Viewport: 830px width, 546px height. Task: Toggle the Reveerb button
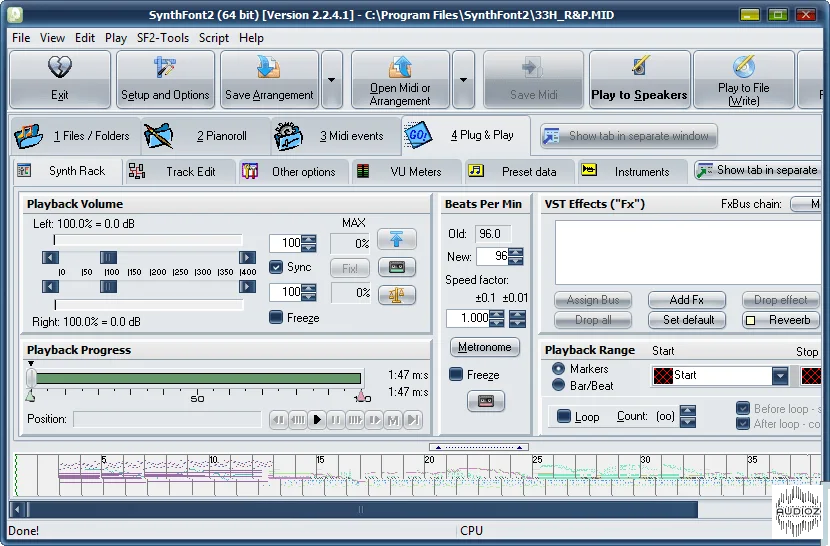[781, 320]
